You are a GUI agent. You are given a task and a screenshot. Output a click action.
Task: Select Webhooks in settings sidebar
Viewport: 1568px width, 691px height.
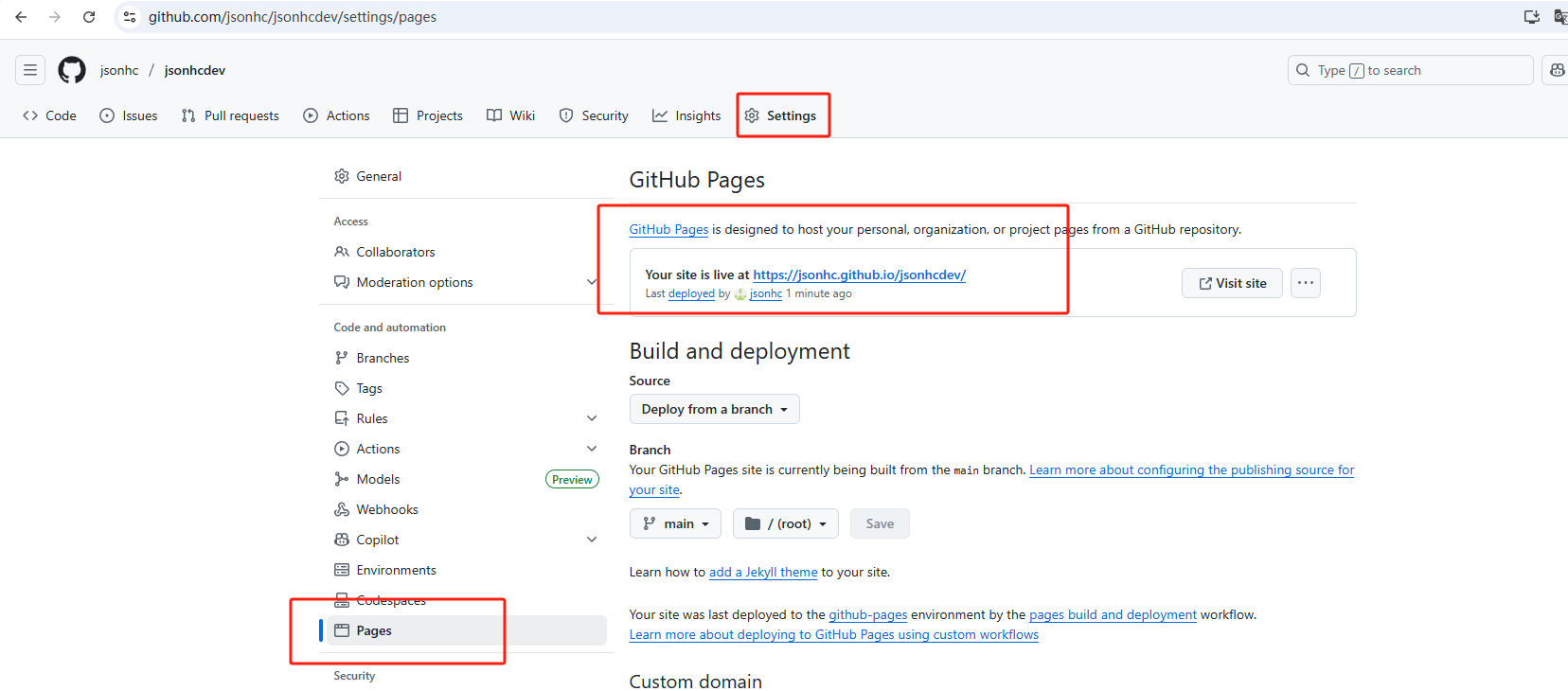[x=386, y=509]
